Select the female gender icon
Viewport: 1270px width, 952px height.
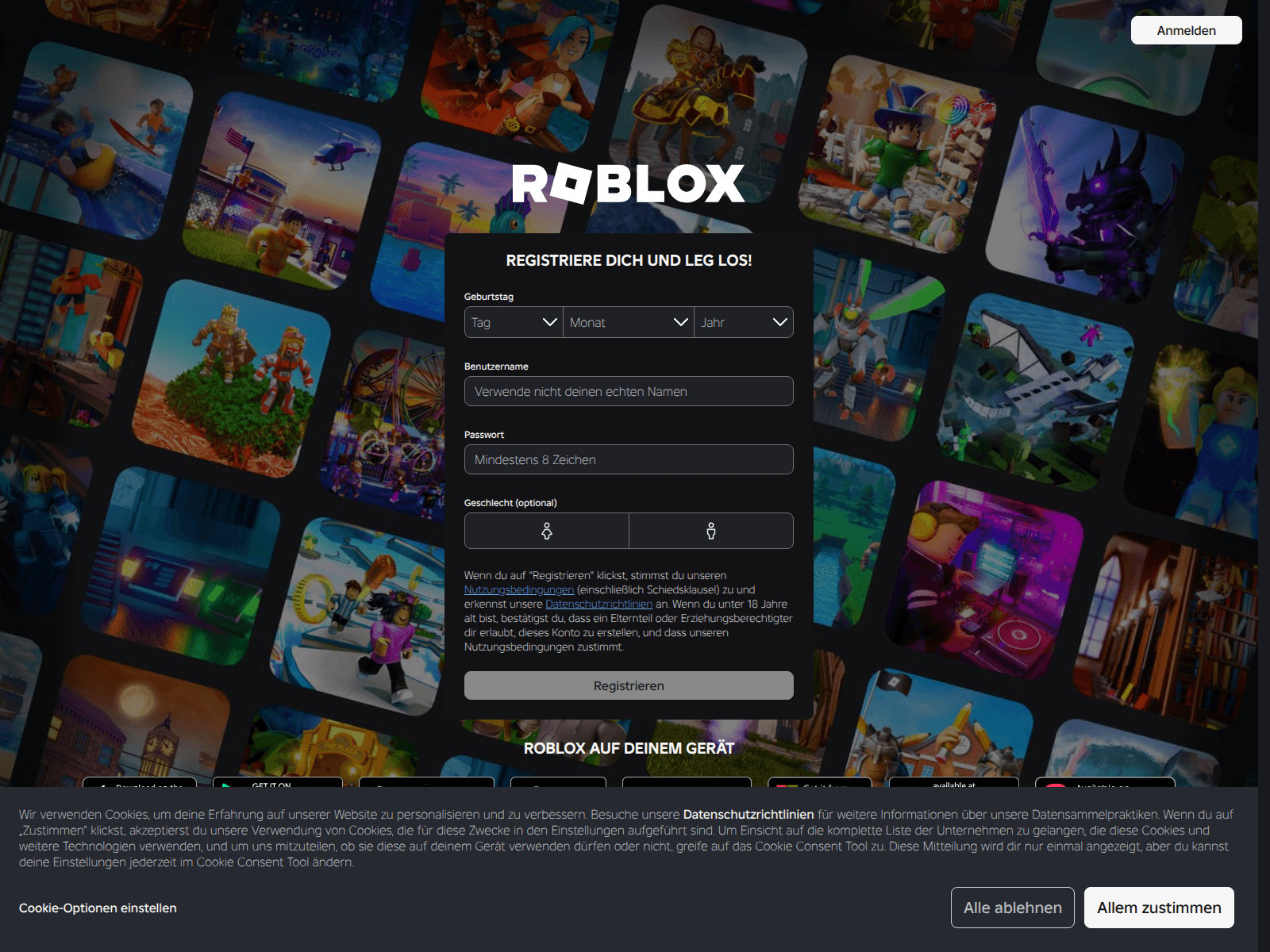click(x=547, y=531)
